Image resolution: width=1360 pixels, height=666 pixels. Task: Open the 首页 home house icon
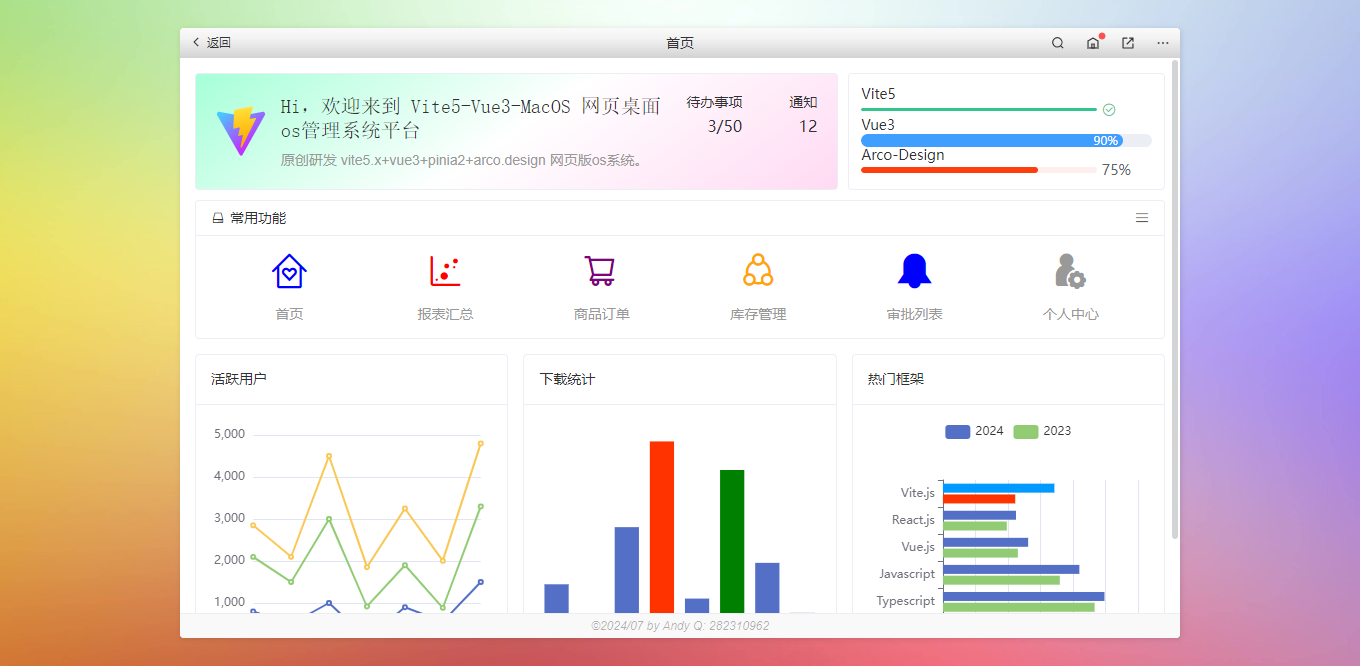point(289,271)
